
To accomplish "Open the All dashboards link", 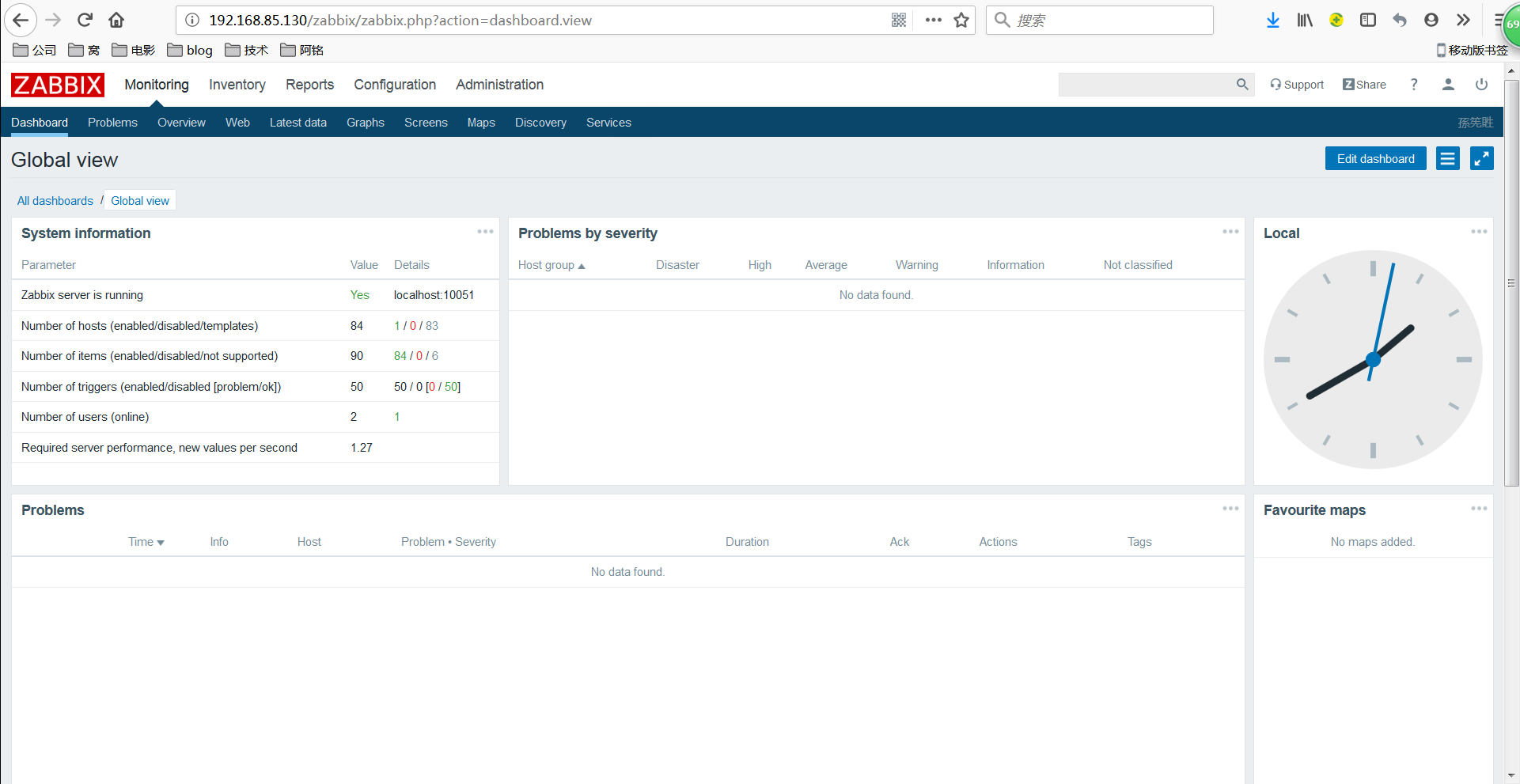I will [x=55, y=201].
